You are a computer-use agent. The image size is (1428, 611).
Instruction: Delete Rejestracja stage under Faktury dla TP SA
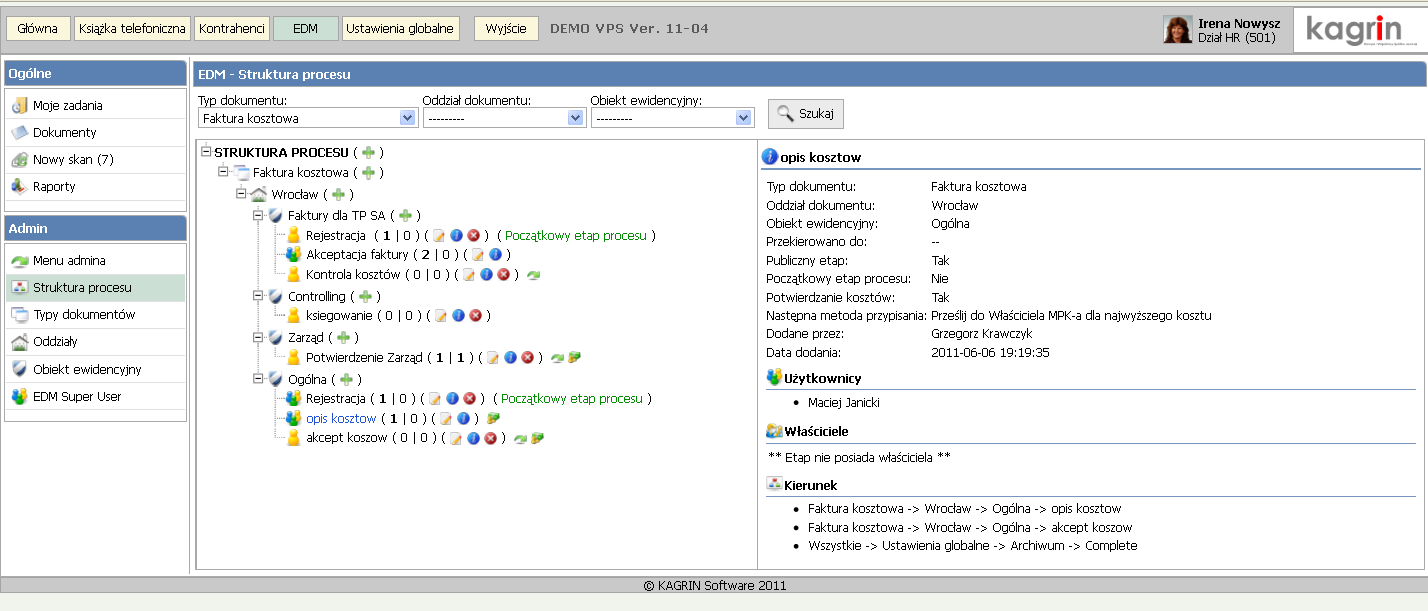pos(473,236)
